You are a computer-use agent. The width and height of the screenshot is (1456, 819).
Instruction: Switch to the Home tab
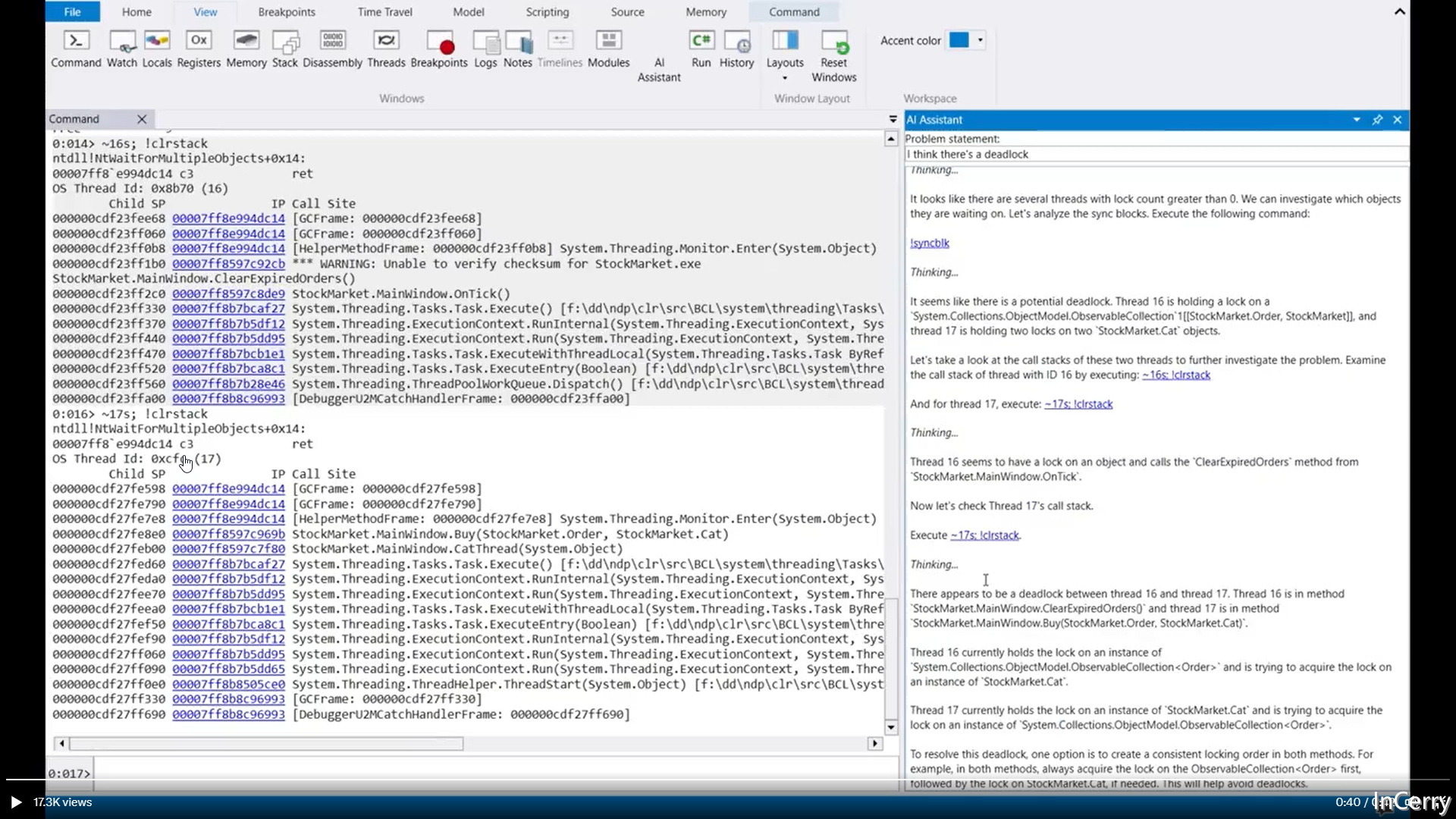(x=136, y=11)
